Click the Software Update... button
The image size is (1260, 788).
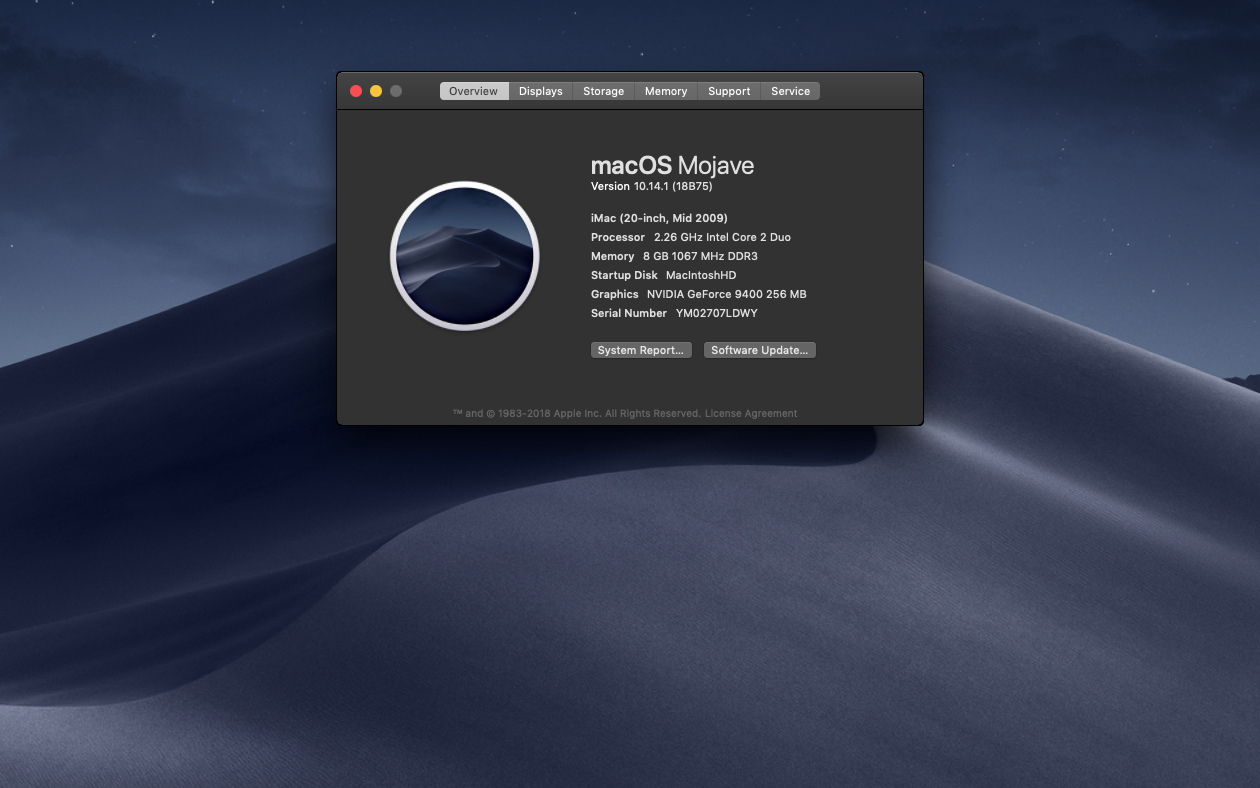[x=760, y=350]
